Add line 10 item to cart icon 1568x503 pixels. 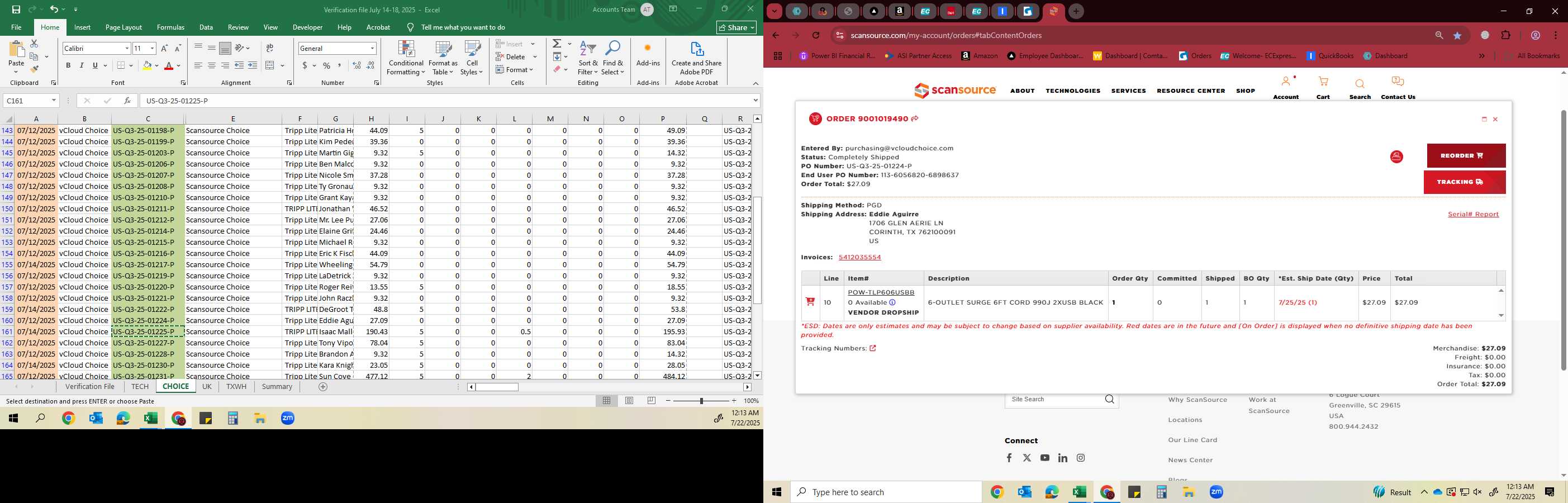810,301
